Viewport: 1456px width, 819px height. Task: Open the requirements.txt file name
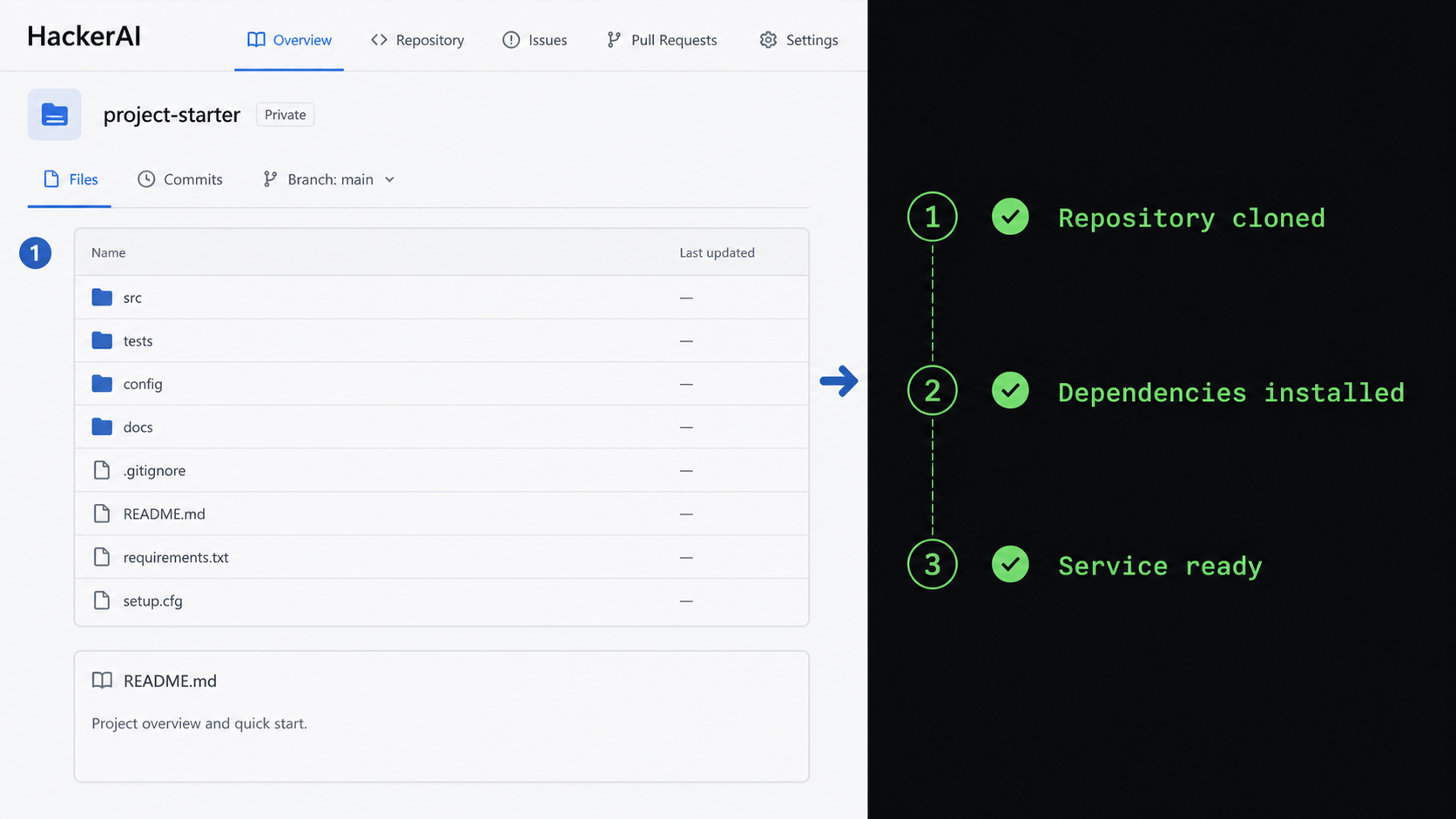coord(176,558)
